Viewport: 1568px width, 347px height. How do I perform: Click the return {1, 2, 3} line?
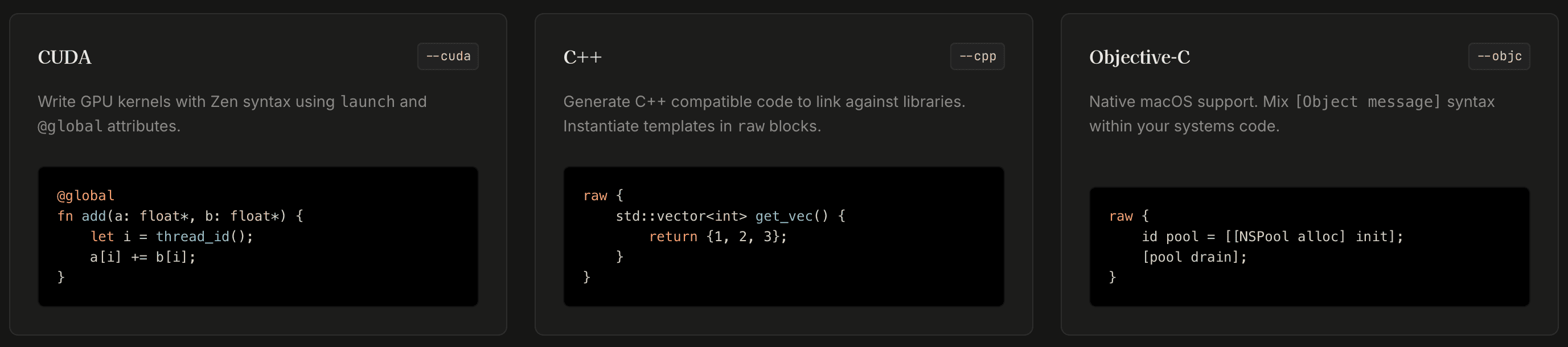click(719, 237)
